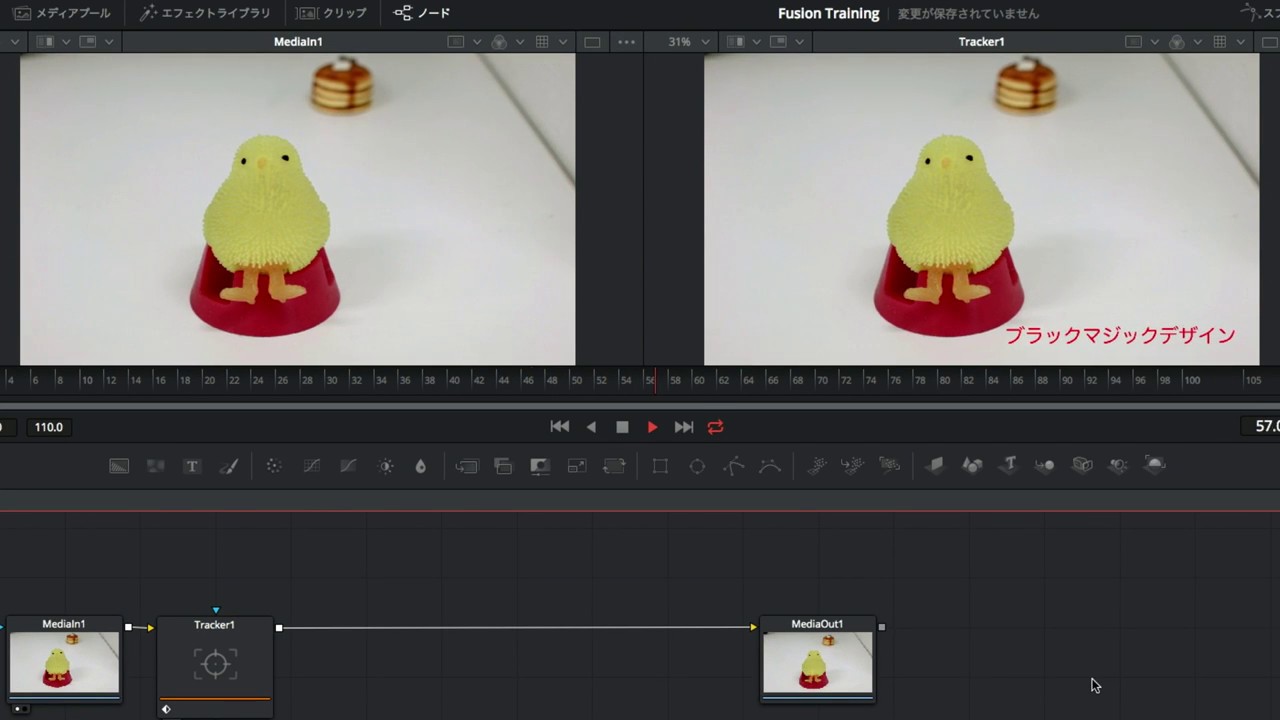Click frame 80 on time ruler
Viewport: 1280px width, 720px height.
coord(944,380)
